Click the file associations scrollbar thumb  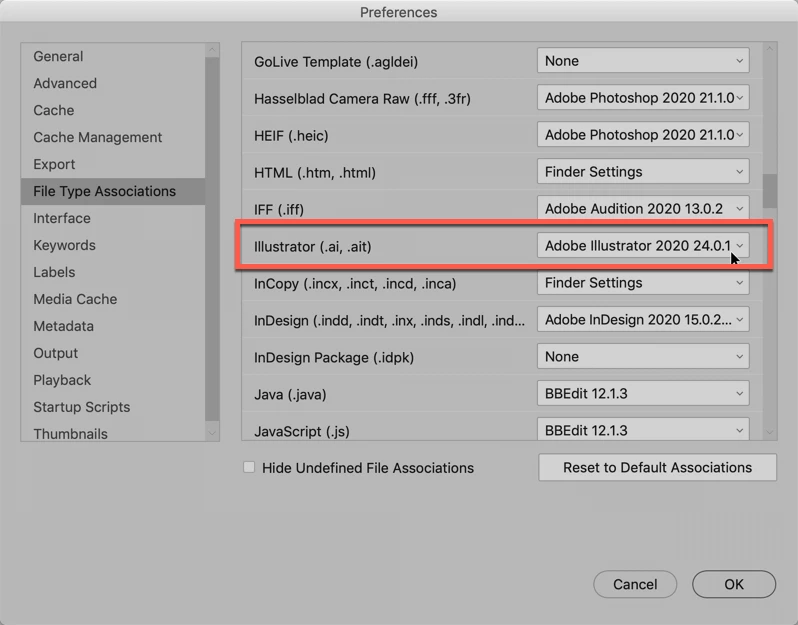770,191
